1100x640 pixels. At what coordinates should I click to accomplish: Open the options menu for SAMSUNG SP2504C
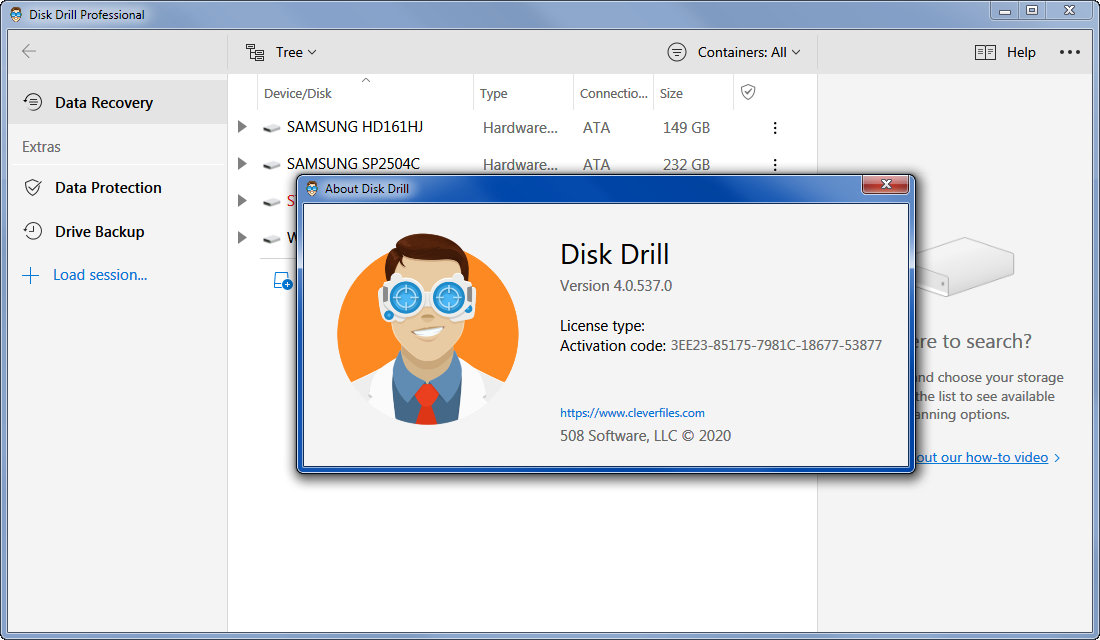pyautogui.click(x=774, y=164)
